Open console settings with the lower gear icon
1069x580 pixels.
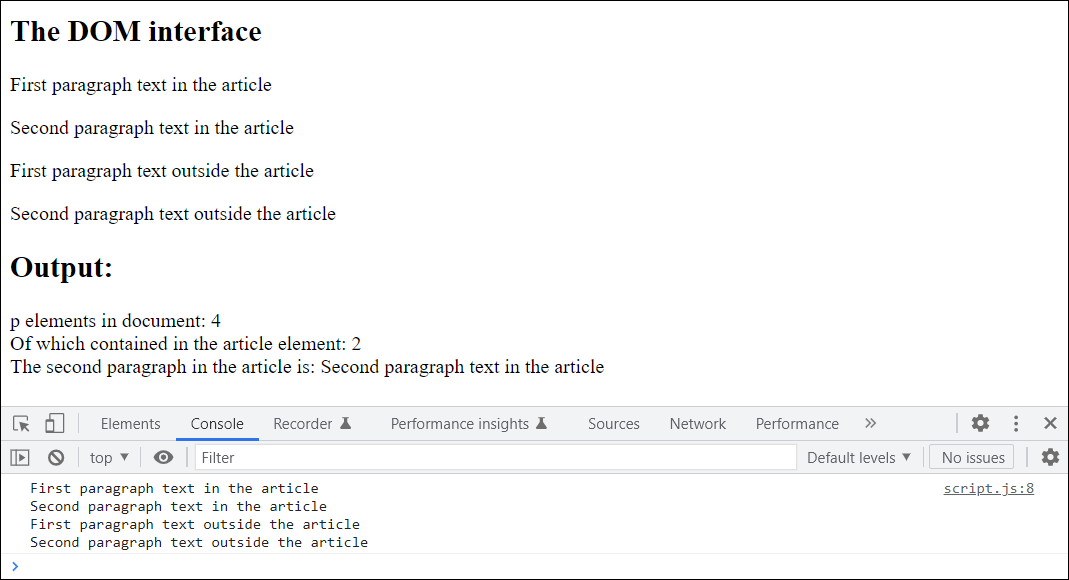point(1049,456)
